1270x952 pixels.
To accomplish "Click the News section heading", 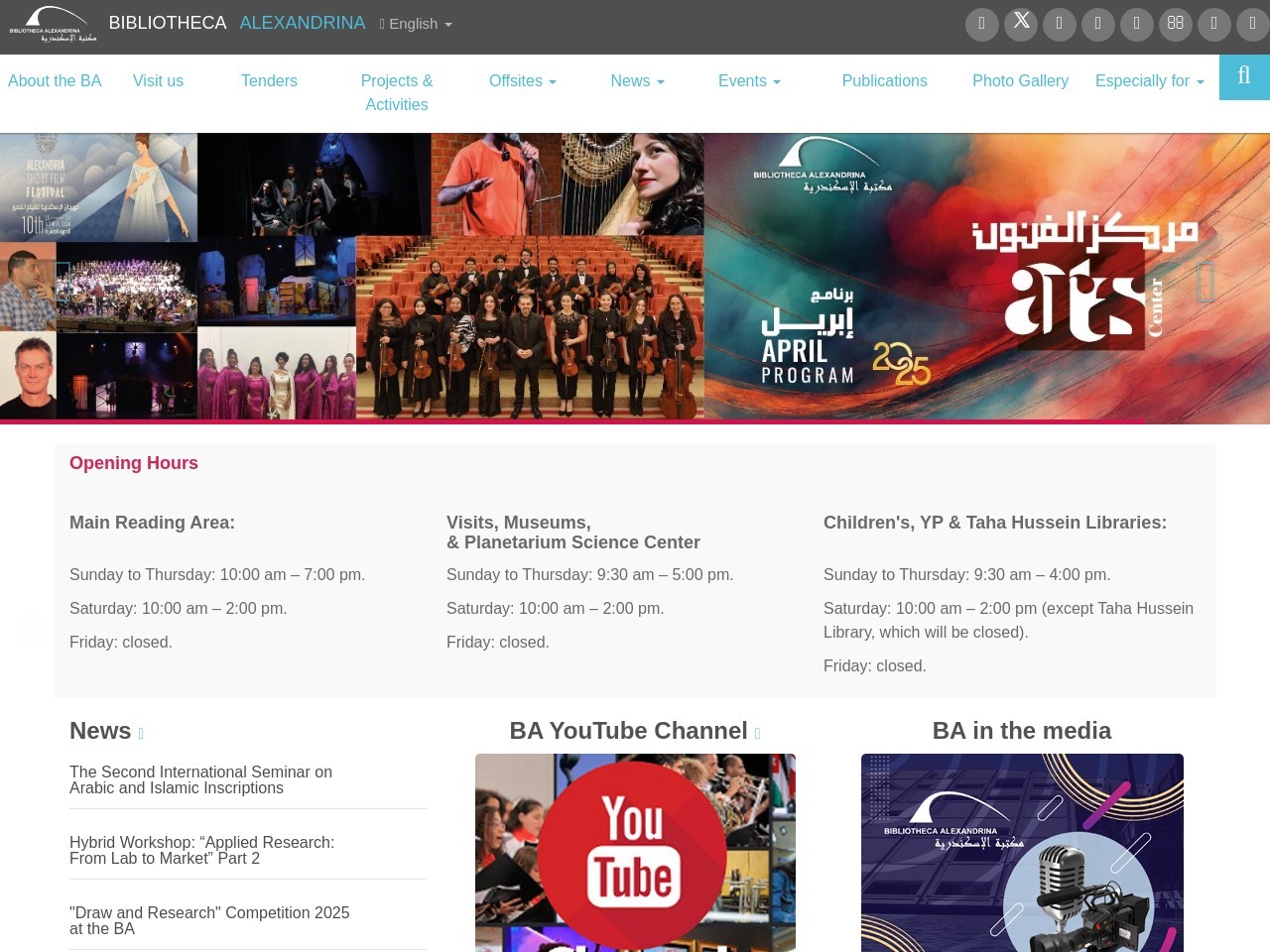I will (x=100, y=731).
